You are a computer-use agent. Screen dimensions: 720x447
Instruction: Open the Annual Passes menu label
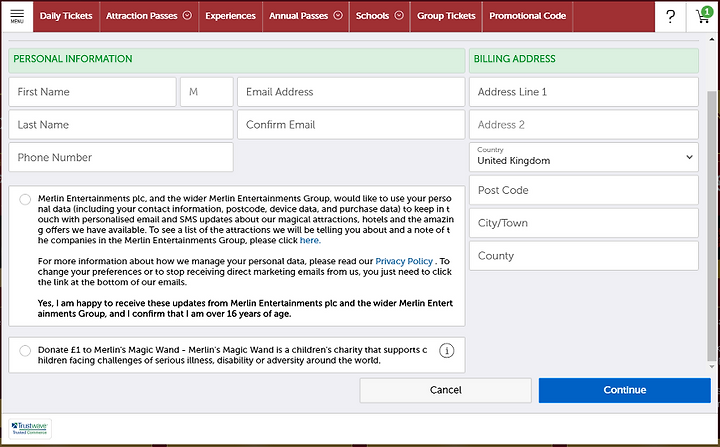click(x=298, y=16)
